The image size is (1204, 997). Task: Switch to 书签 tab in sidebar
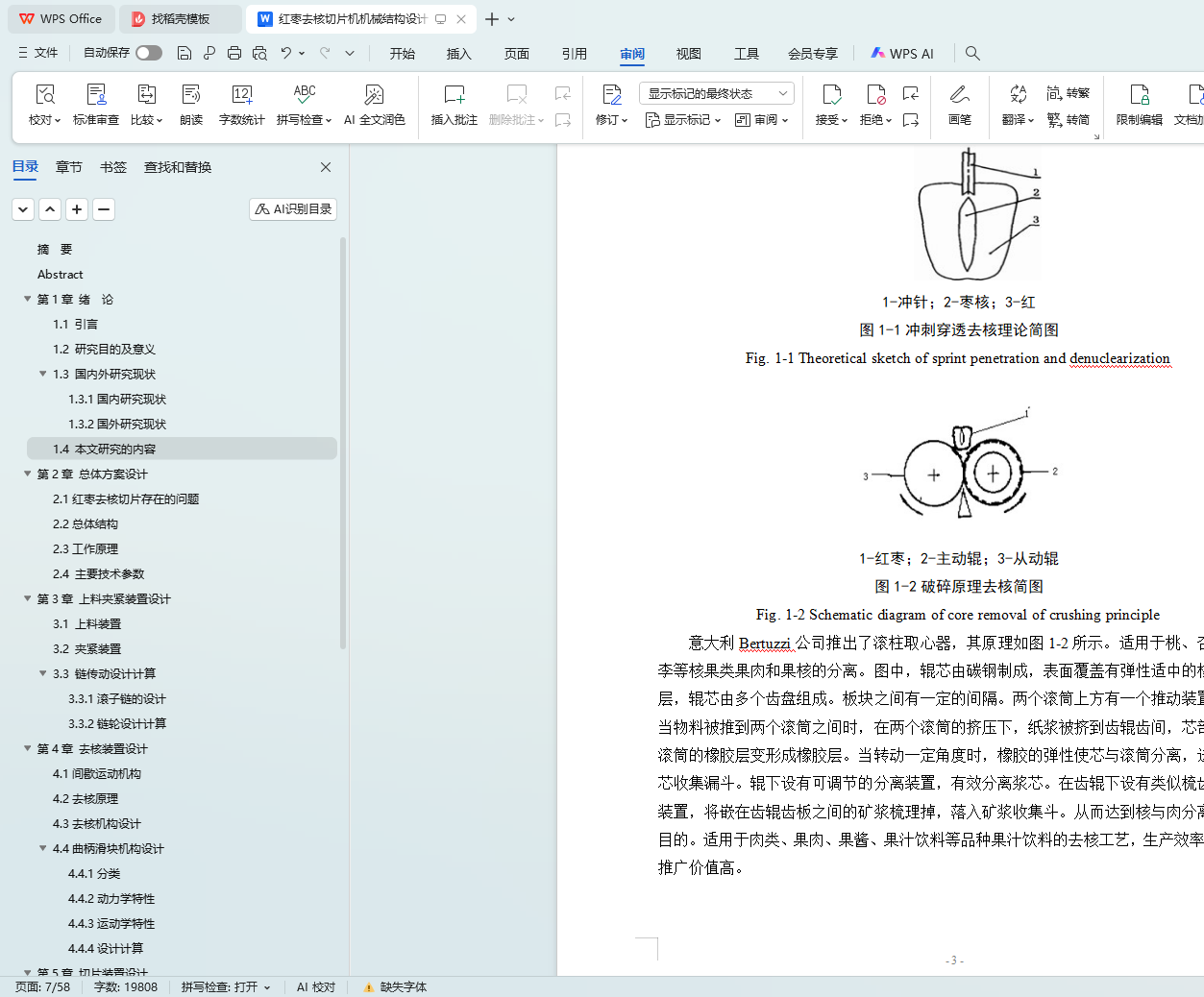point(113,167)
